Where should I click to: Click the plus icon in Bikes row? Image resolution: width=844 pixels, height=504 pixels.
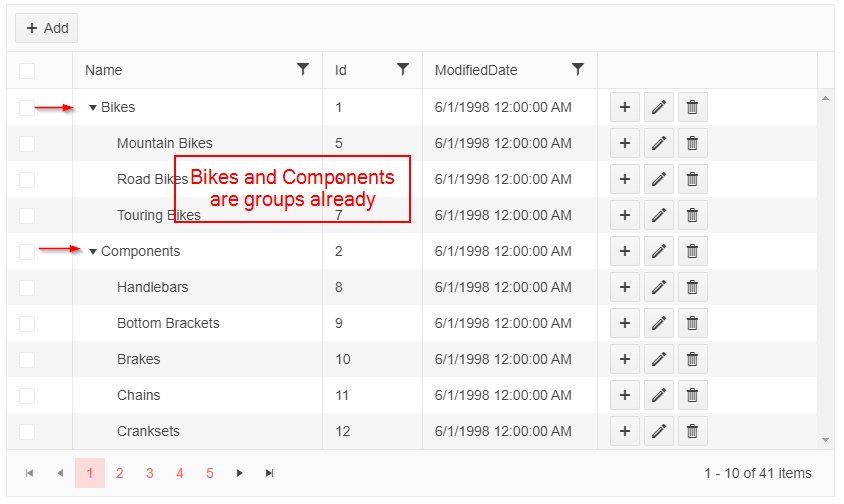tap(625, 107)
